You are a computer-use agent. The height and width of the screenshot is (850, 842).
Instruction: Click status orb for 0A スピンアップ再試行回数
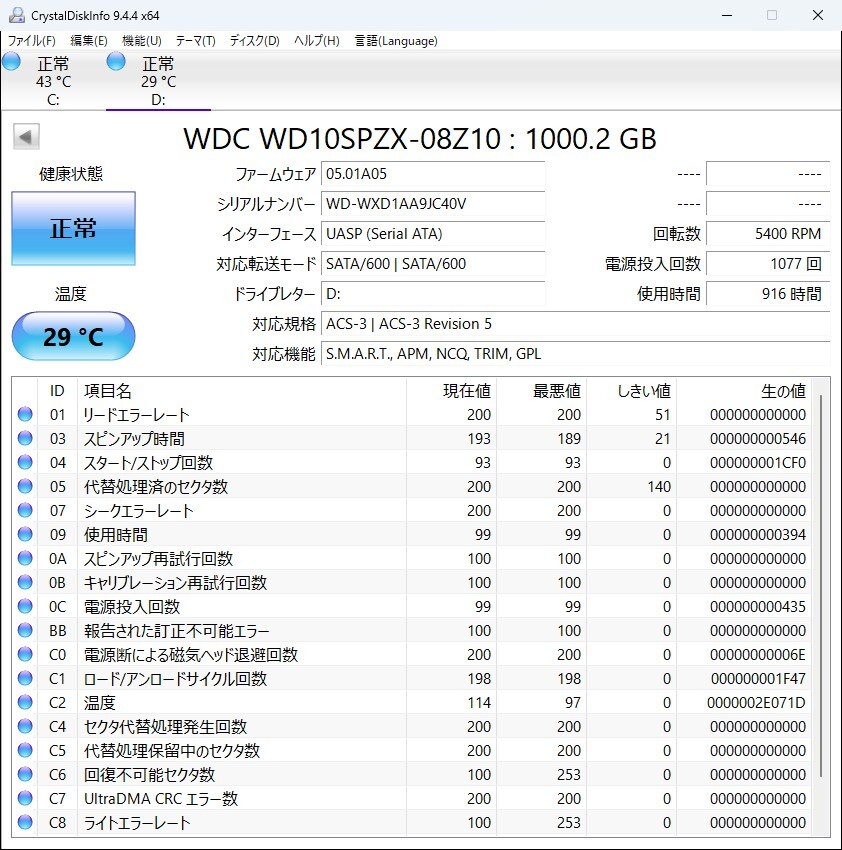point(25,558)
